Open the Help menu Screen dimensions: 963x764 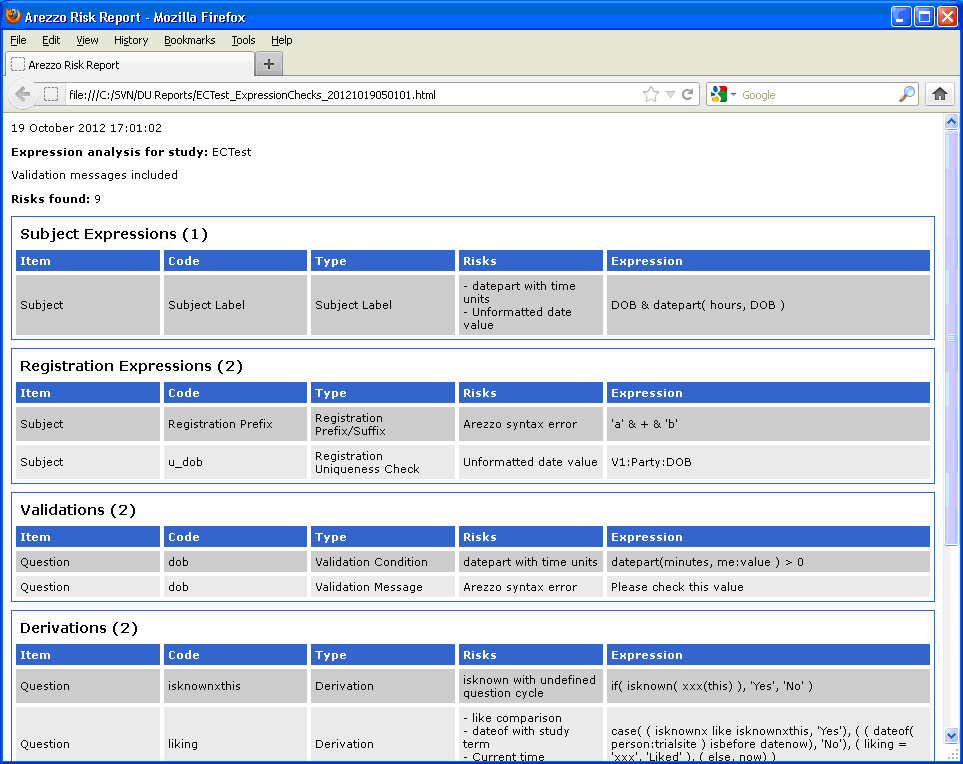pyautogui.click(x=282, y=41)
